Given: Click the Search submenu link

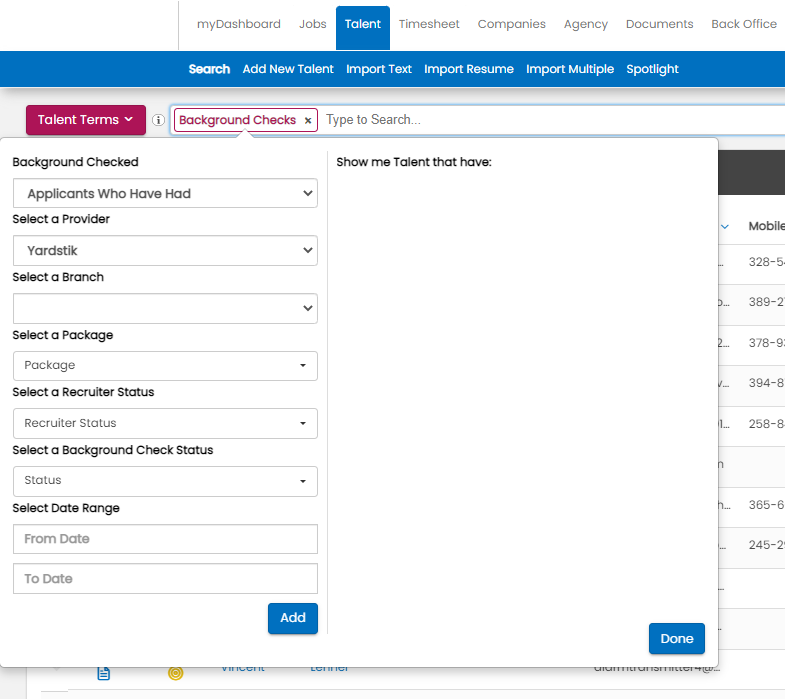Looking at the screenshot, I should [209, 69].
